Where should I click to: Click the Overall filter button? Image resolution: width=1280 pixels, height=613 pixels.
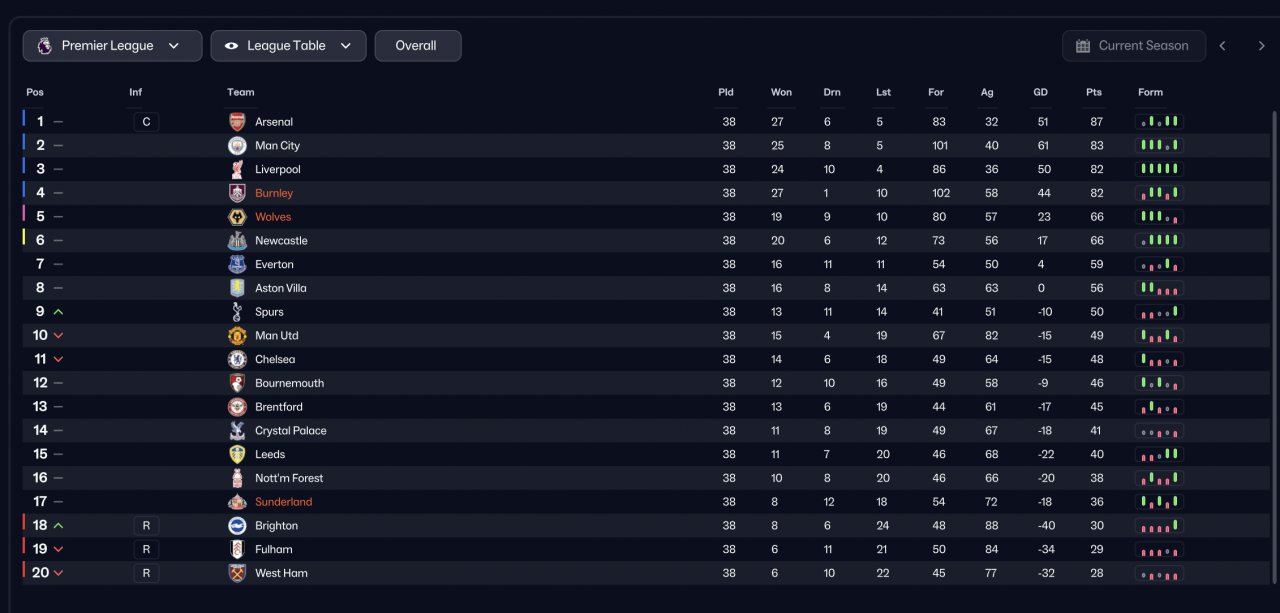tap(417, 46)
